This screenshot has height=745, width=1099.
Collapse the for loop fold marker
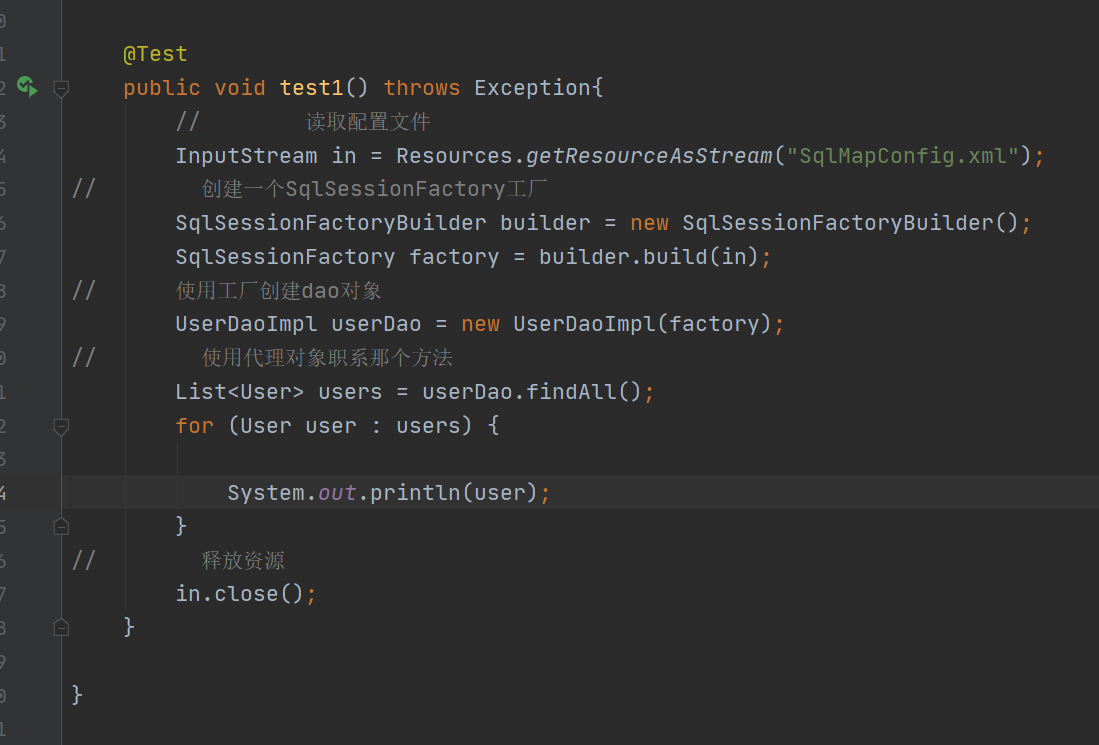[61, 426]
